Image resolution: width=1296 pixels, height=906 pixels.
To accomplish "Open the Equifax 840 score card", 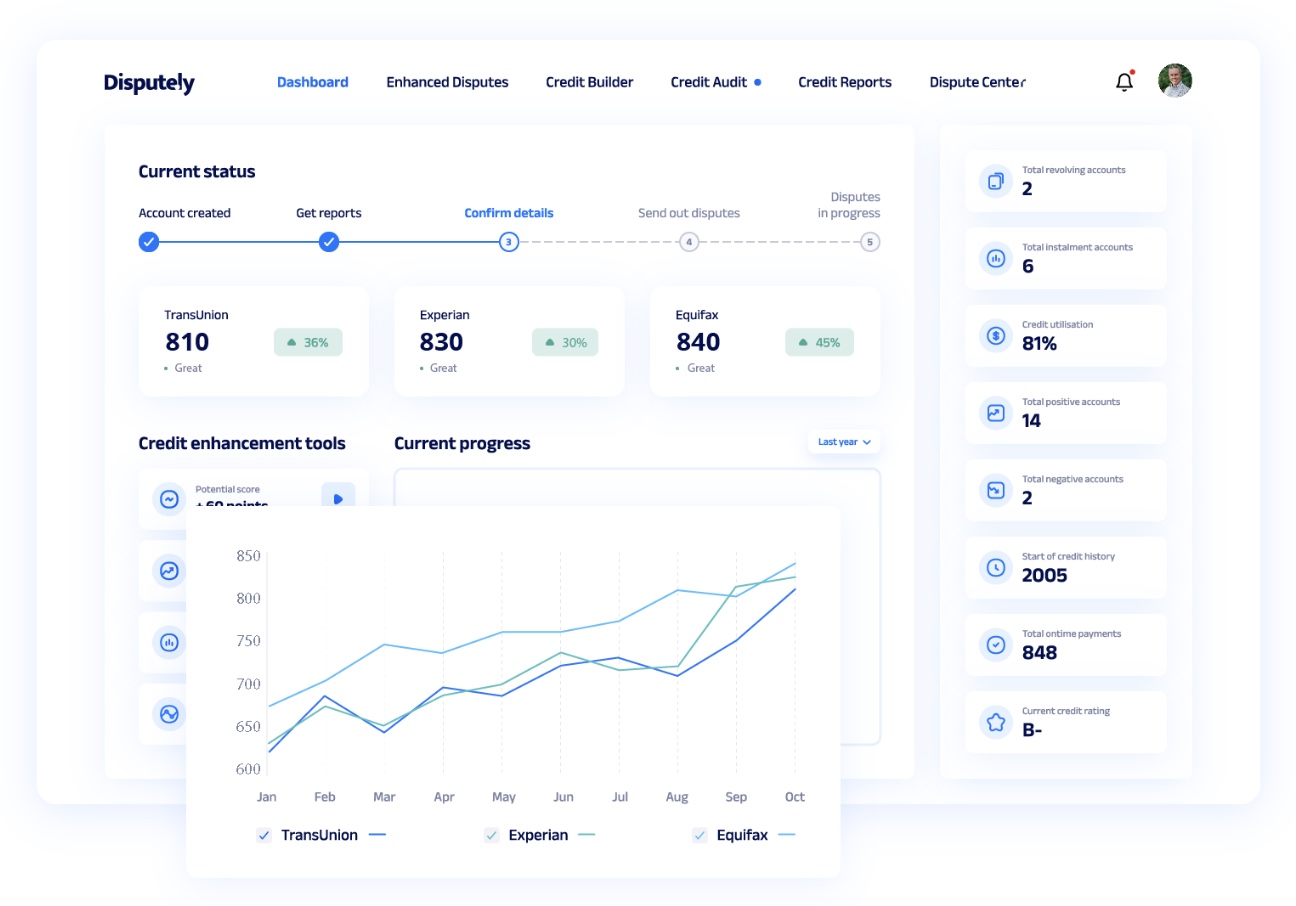I will tap(765, 341).
